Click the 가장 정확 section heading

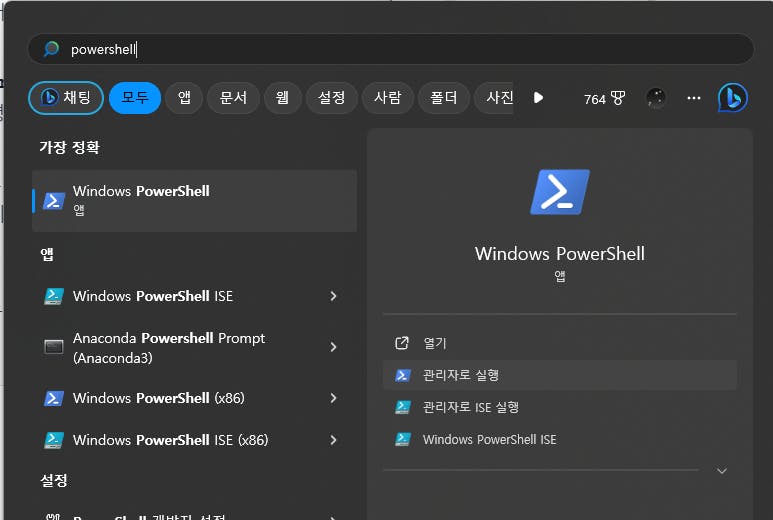click(x=70, y=147)
